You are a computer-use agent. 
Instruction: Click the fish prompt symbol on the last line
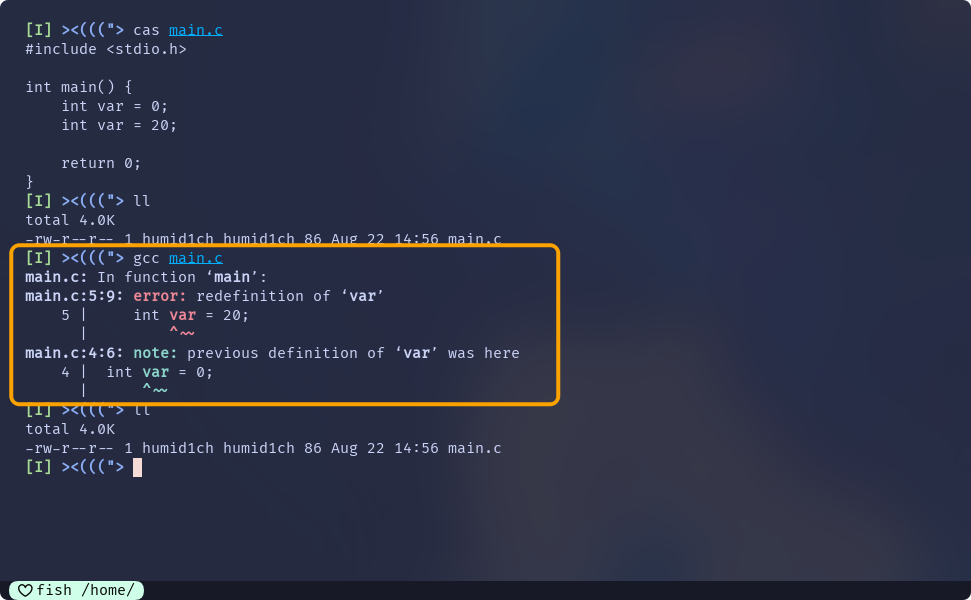tap(93, 467)
